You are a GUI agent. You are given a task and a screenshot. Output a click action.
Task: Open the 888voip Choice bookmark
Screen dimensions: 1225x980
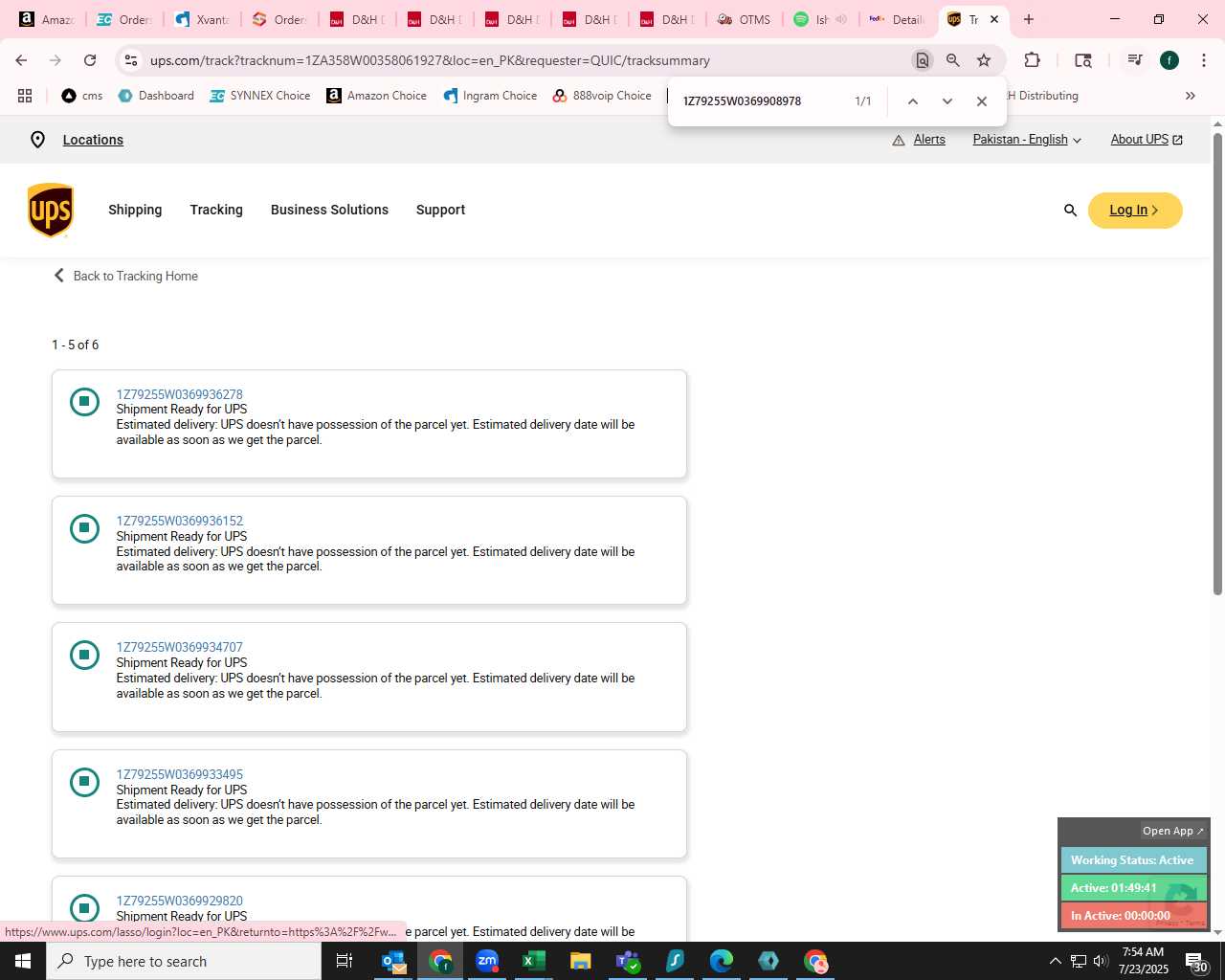(x=602, y=96)
